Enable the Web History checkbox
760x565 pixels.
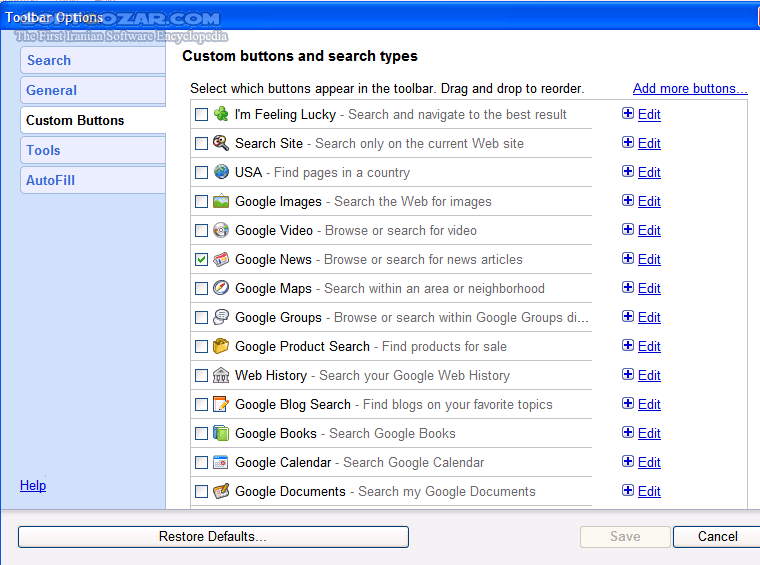tap(201, 376)
